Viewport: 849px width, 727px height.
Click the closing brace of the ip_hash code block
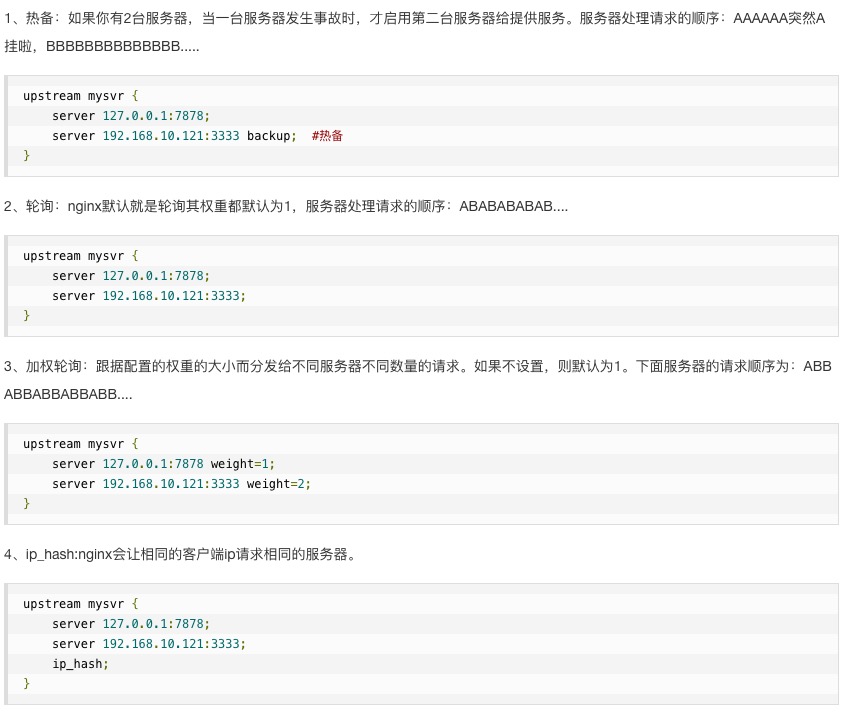click(27, 684)
